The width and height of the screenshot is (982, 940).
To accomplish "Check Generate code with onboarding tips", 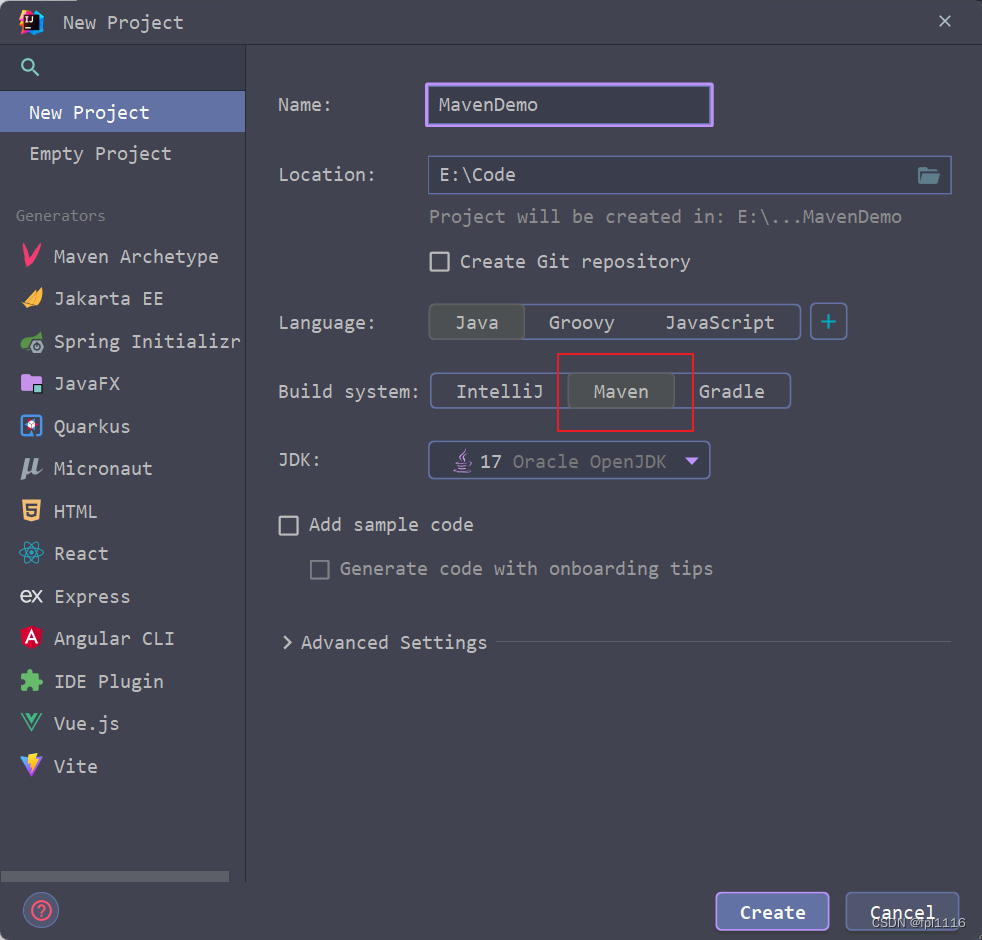I will point(319,569).
